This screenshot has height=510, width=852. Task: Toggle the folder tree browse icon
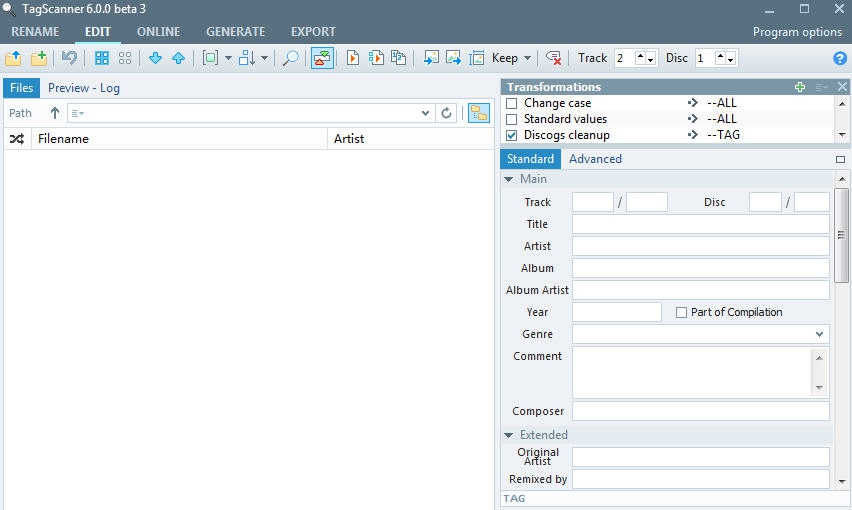click(479, 113)
